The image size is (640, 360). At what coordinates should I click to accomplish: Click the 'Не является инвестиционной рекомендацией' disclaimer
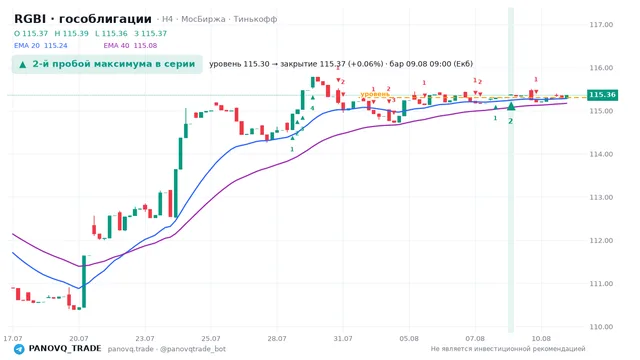tap(508, 349)
